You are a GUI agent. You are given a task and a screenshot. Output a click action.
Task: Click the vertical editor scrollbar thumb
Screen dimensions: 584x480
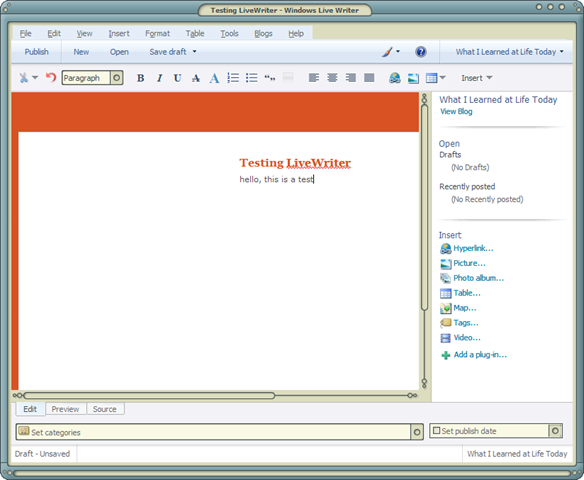tap(424, 207)
